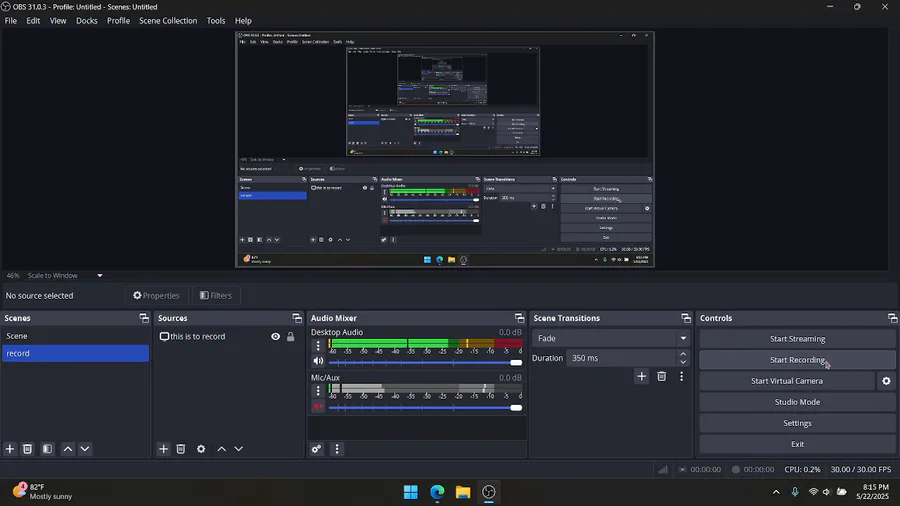Add a new source with plus icon

(x=164, y=449)
